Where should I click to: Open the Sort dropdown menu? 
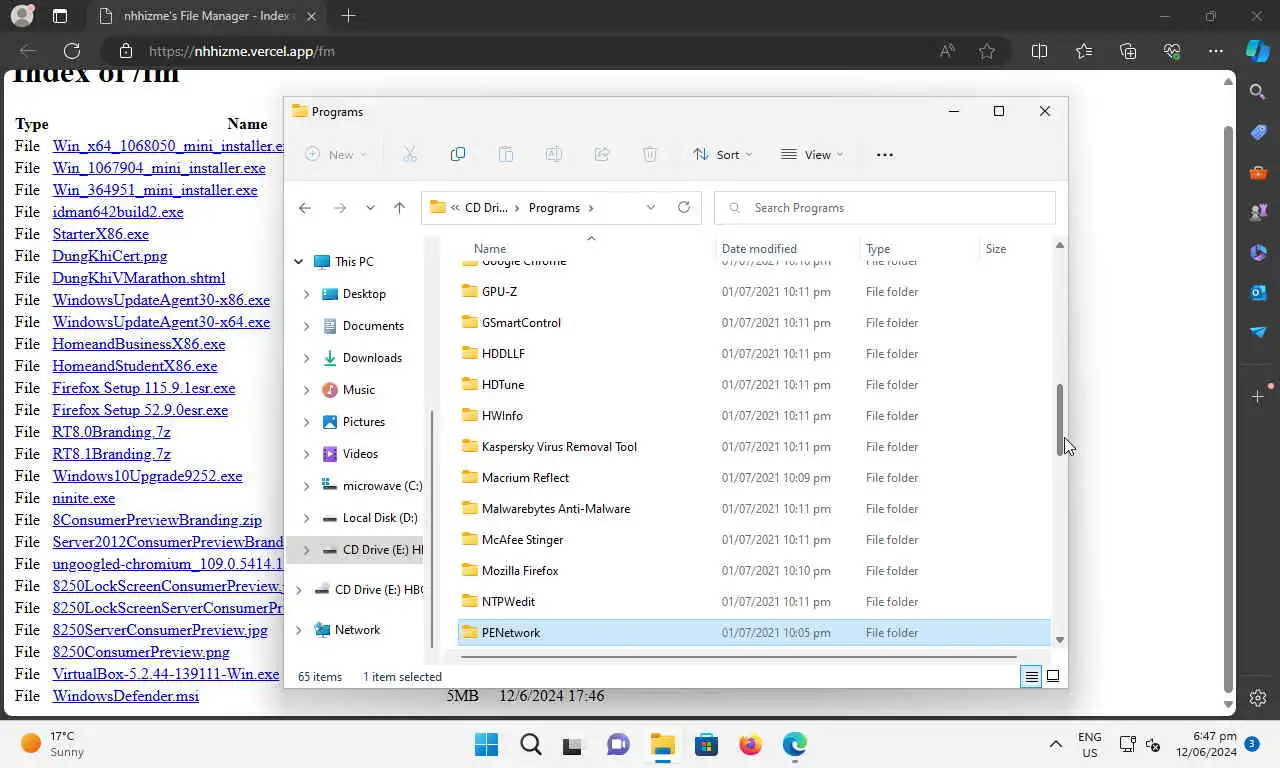pyautogui.click(x=723, y=154)
